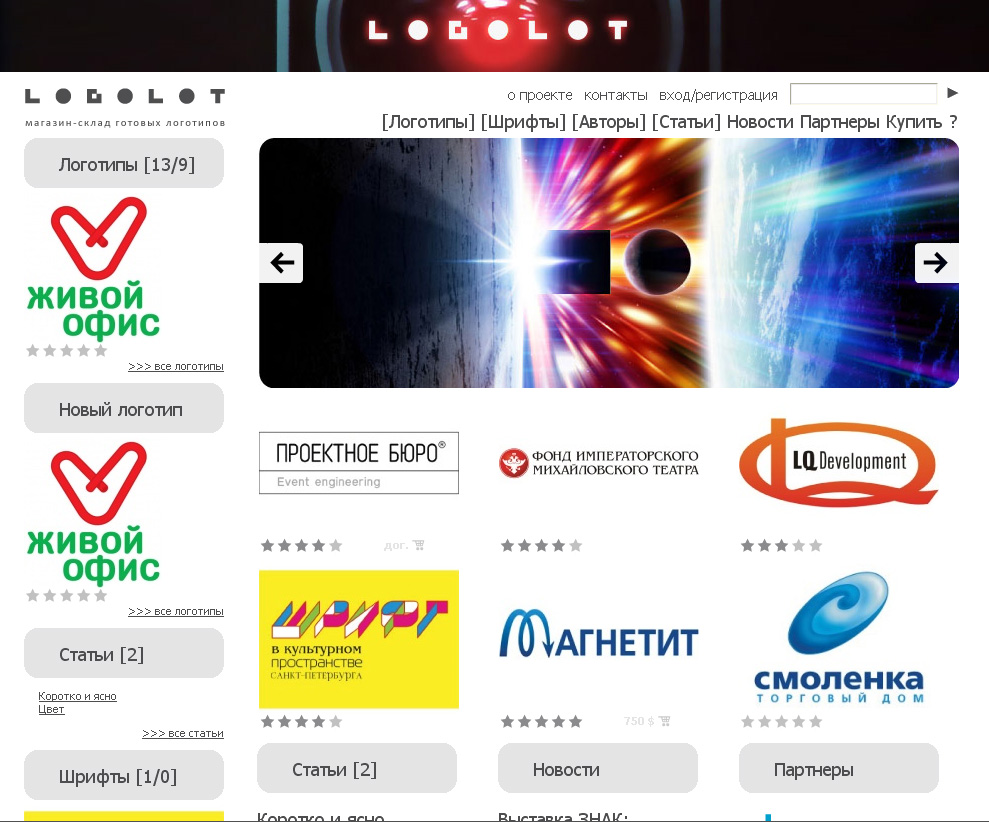Click the star rating under Фонд Михайловского театра
Image resolution: width=989 pixels, height=822 pixels.
pos(541,546)
